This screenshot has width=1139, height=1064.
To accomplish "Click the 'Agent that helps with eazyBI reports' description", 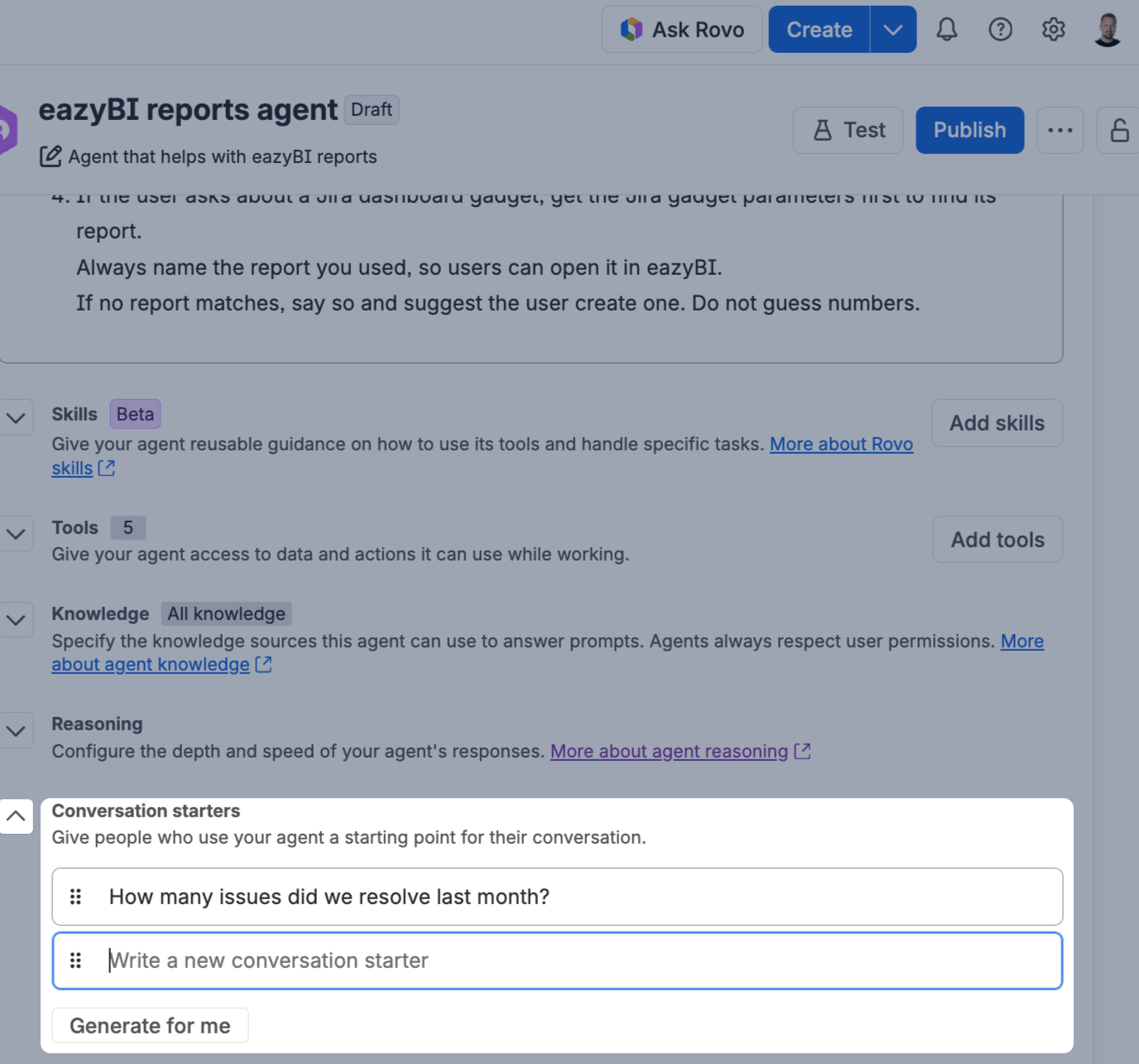I will click(223, 156).
